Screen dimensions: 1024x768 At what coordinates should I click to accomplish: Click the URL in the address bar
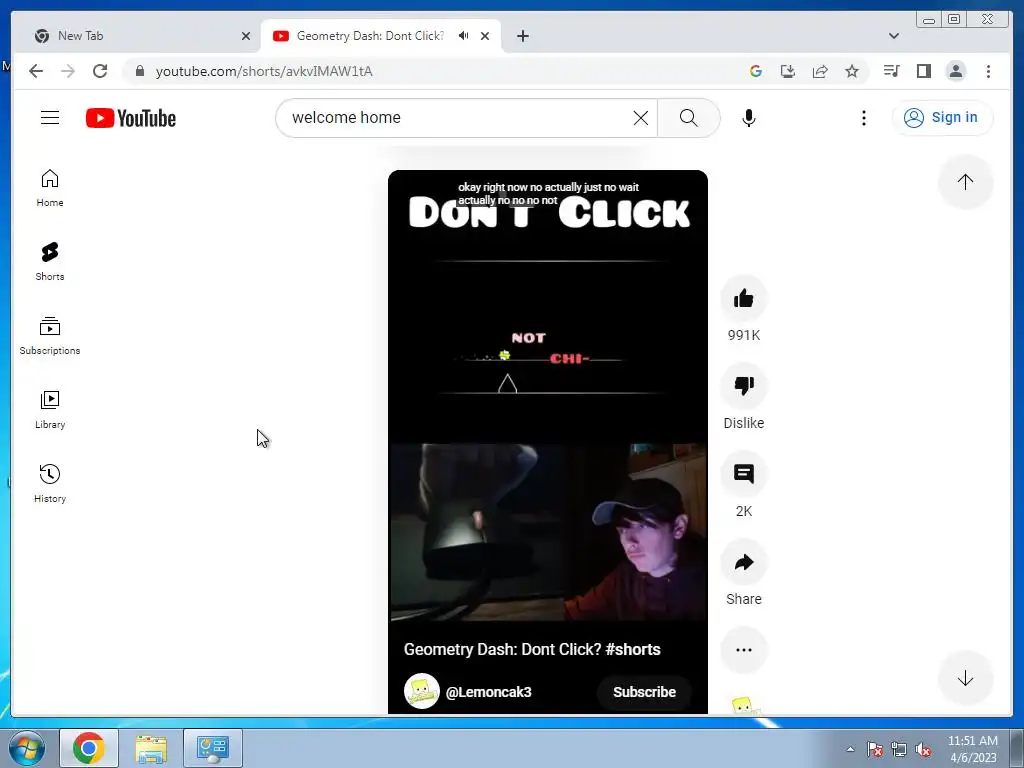(x=264, y=71)
